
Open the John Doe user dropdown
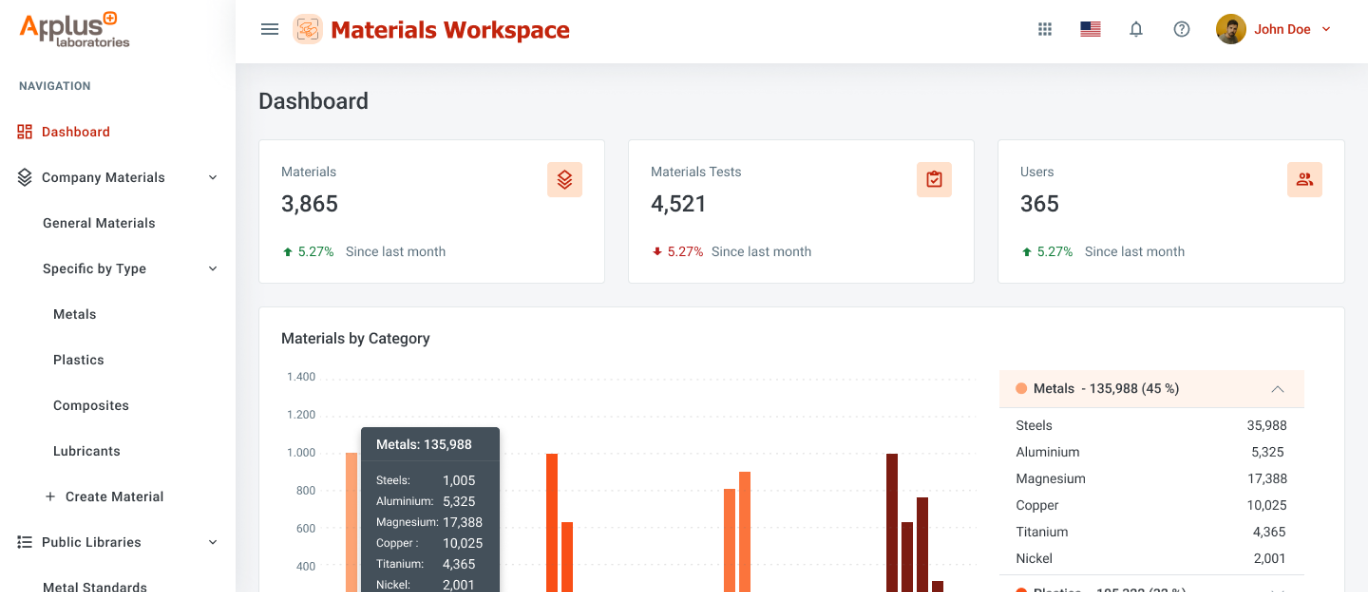[x=1274, y=29]
